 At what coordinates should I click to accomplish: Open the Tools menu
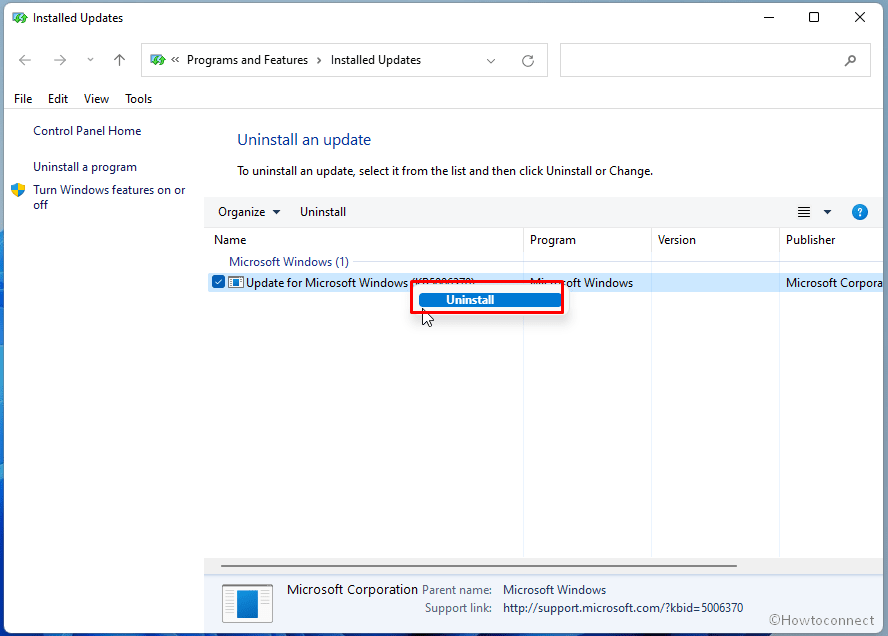coord(138,99)
